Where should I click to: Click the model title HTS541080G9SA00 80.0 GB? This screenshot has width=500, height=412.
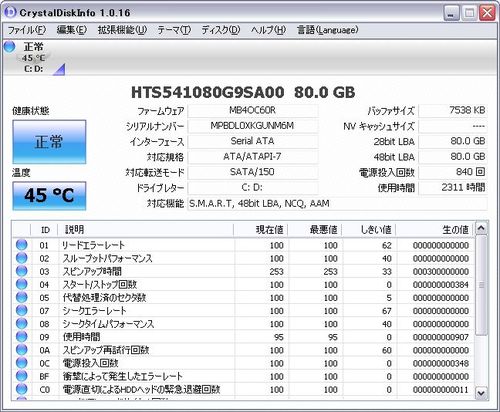(243, 92)
